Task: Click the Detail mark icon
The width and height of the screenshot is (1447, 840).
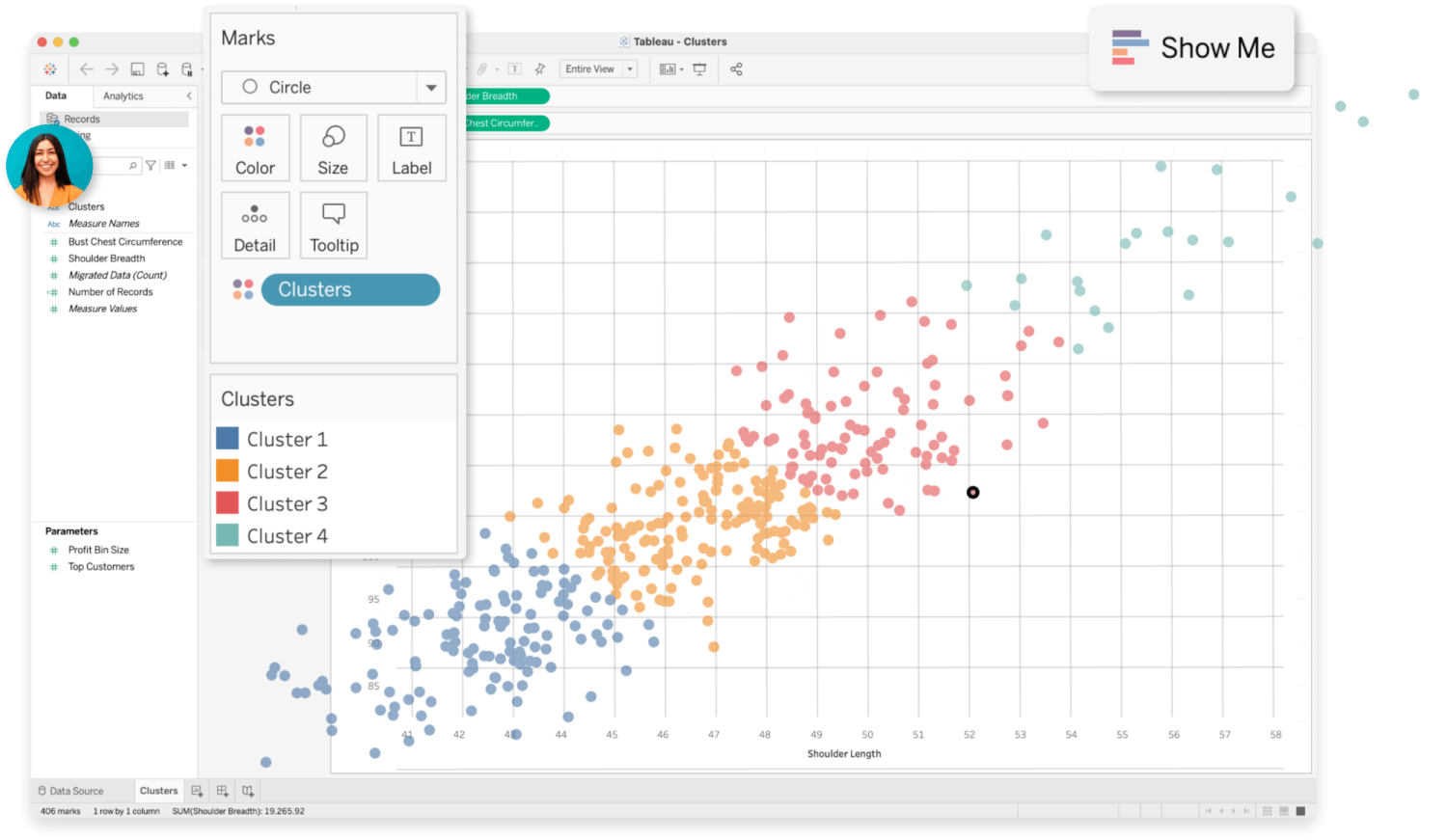Action: [x=255, y=225]
